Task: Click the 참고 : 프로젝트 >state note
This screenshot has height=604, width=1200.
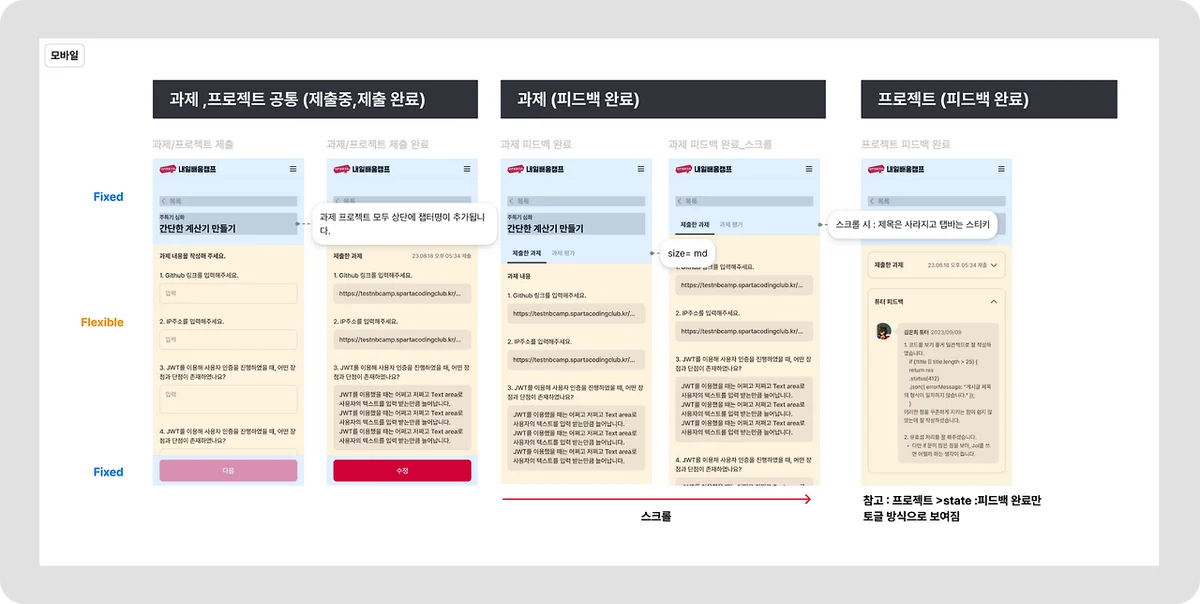Action: 951,507
